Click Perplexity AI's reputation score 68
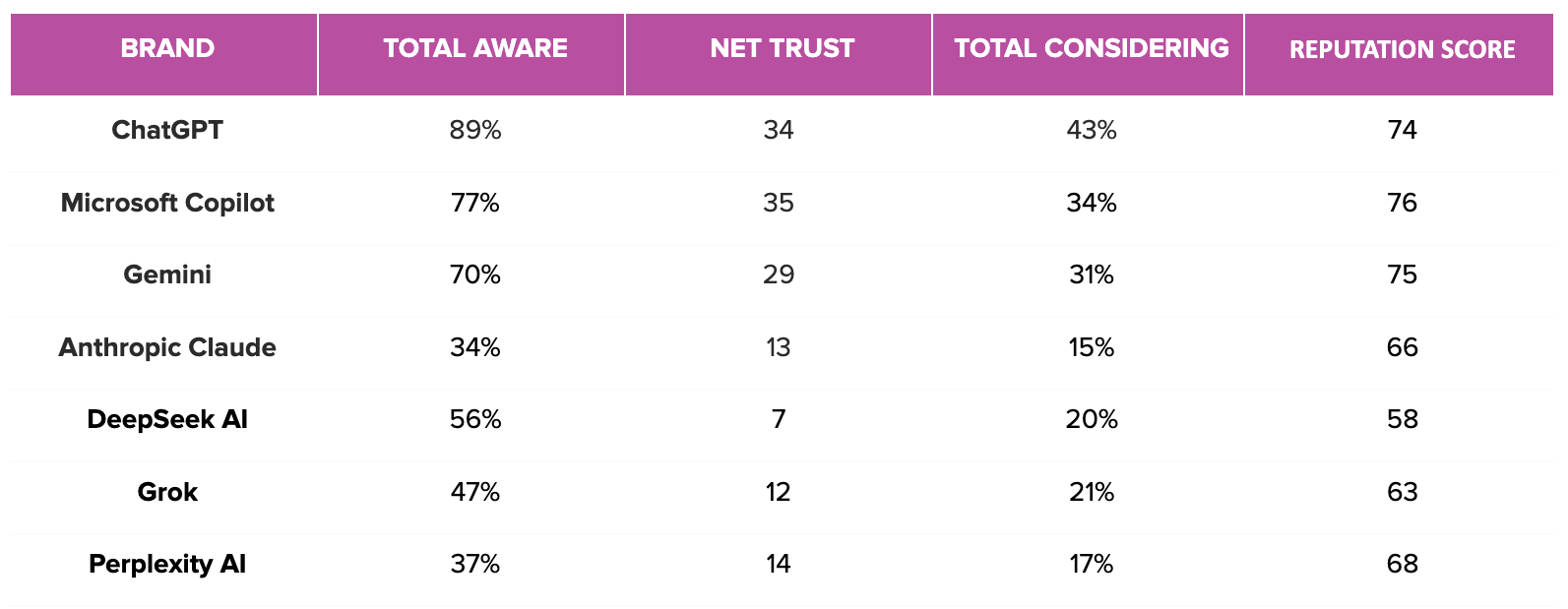 1402,564
